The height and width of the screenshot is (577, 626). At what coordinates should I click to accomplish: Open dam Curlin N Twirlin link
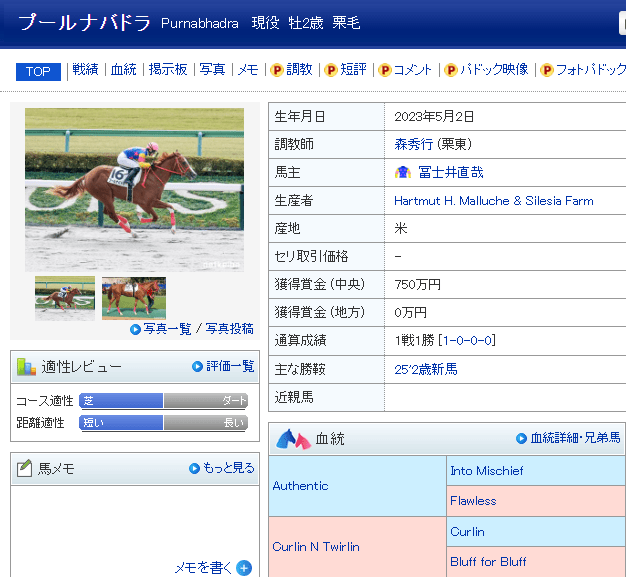(x=316, y=547)
